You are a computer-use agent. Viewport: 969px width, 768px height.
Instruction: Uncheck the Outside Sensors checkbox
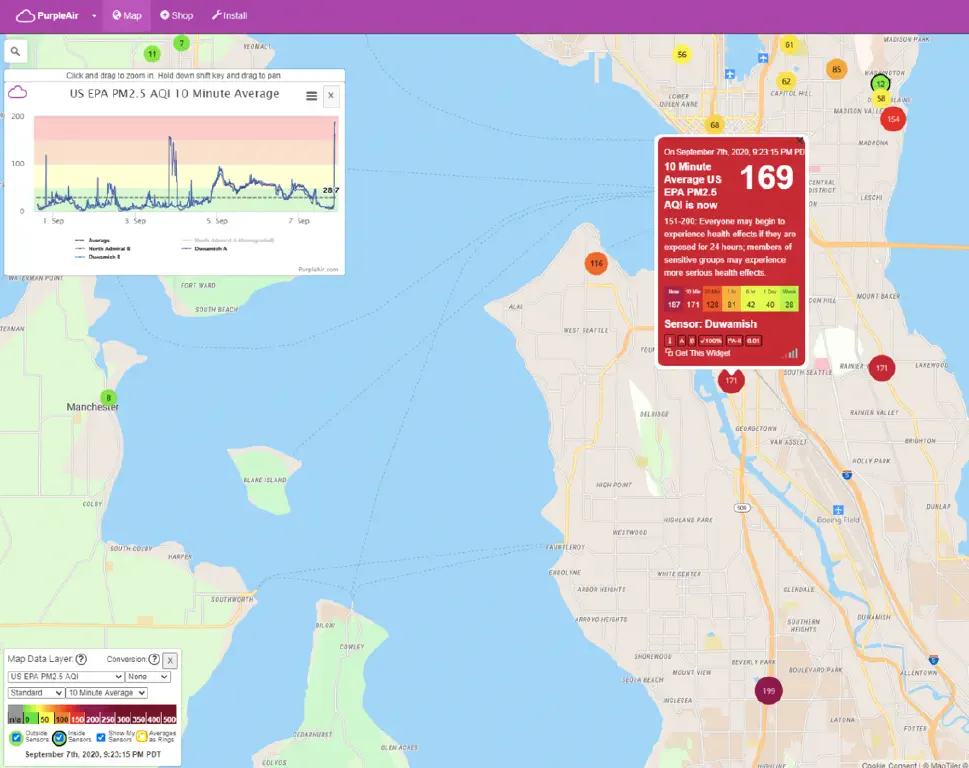[16, 738]
